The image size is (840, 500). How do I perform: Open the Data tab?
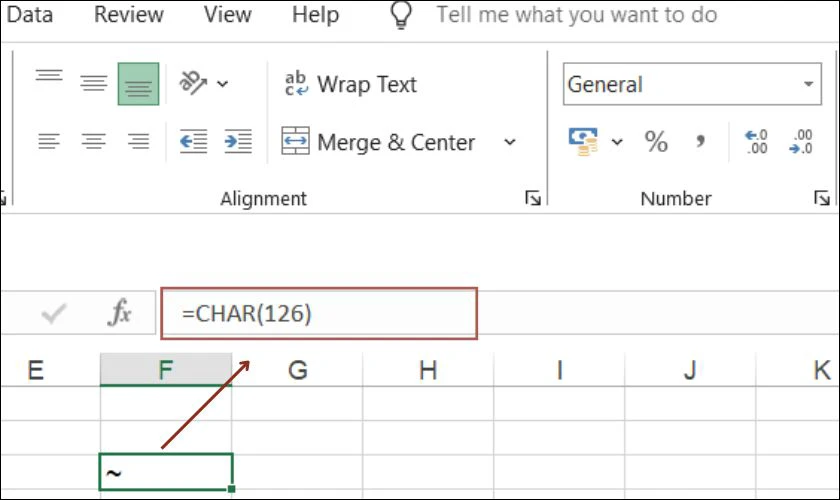(x=28, y=14)
